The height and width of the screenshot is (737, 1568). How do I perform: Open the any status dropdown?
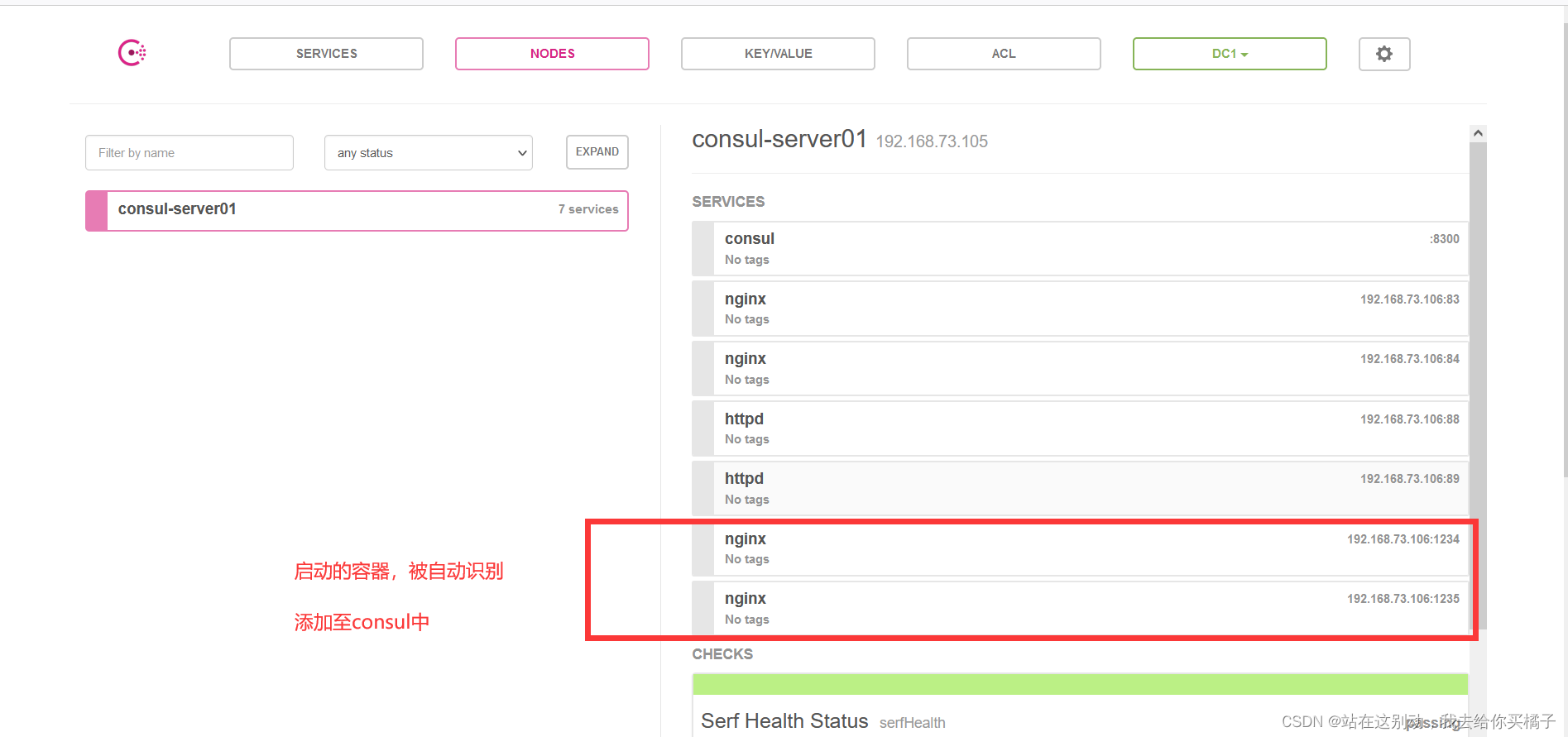(x=429, y=153)
